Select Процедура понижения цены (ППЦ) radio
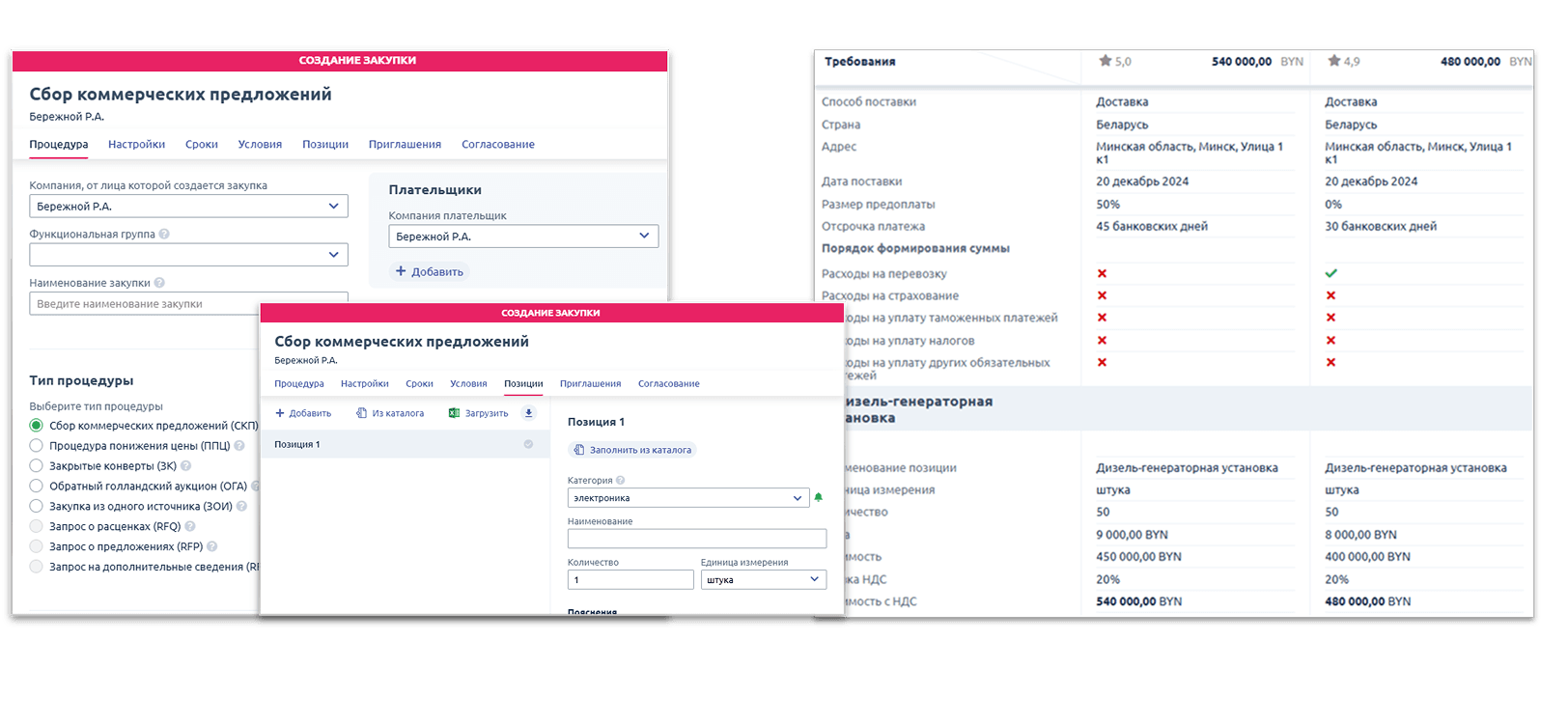The height and width of the screenshot is (724, 1568). point(36,446)
